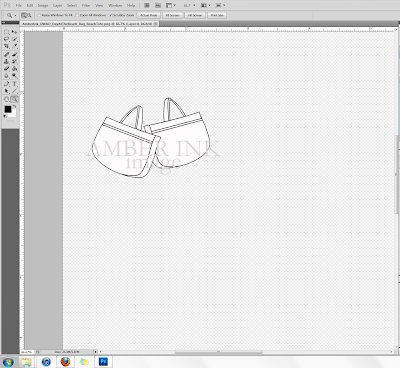The height and width of the screenshot is (368, 400).
Task: Select the Move tool
Action: [x=14, y=32]
